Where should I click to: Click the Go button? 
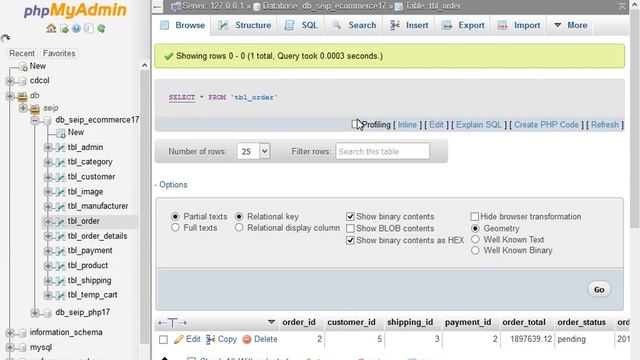point(599,290)
